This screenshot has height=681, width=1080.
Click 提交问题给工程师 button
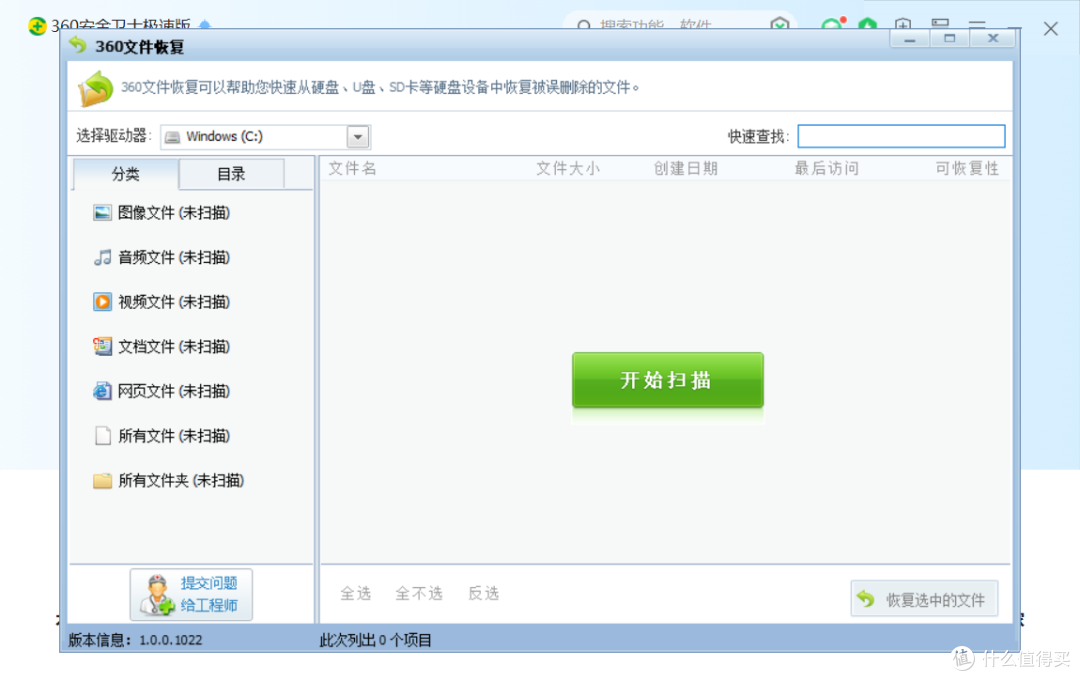(x=191, y=594)
